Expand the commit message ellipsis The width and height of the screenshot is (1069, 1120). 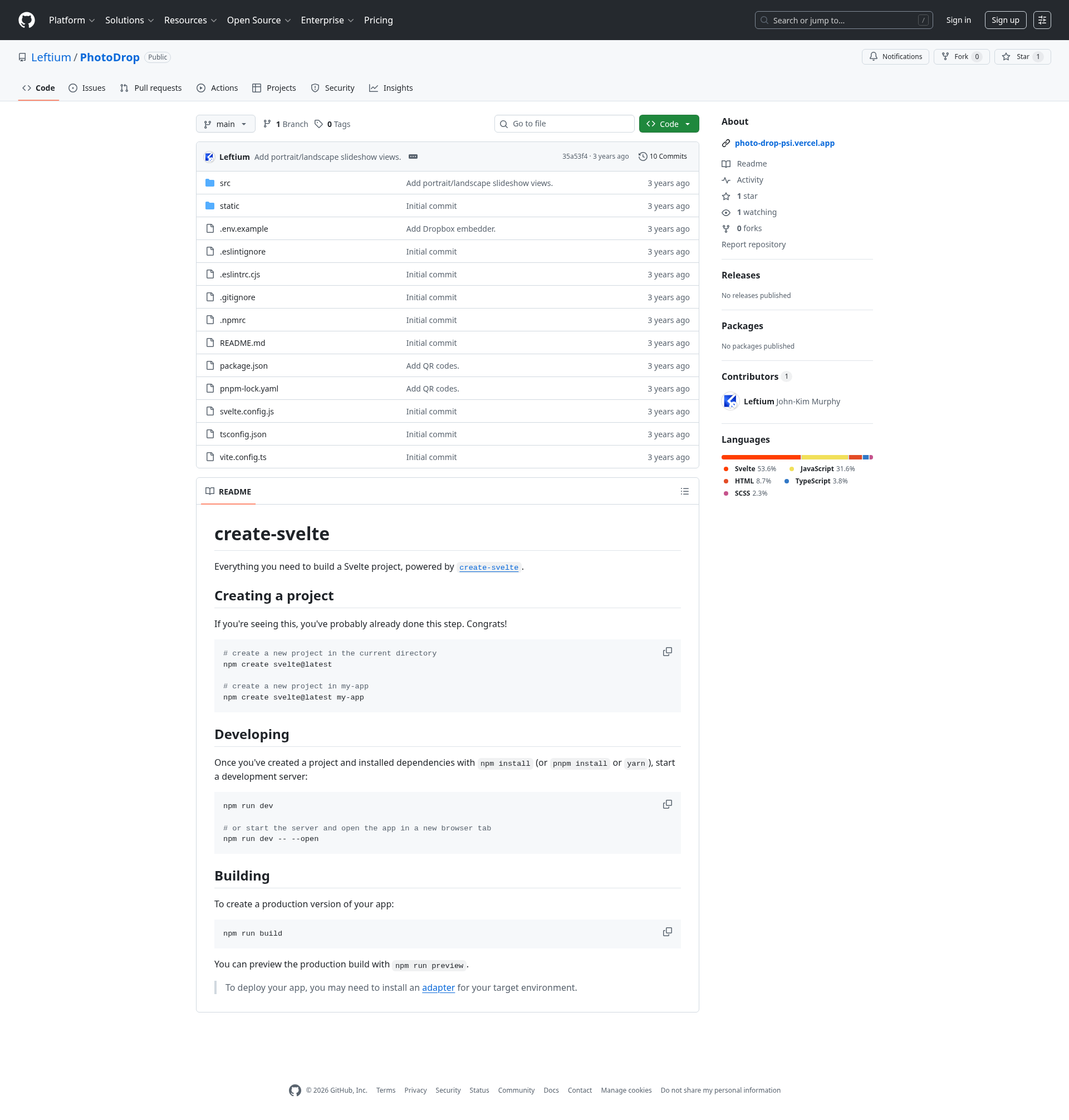[413, 156]
